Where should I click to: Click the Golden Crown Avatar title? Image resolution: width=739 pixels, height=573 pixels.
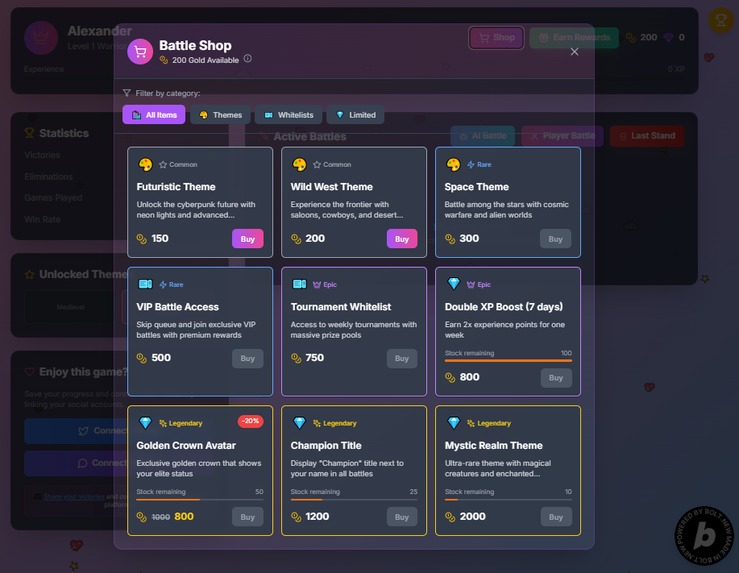point(186,445)
